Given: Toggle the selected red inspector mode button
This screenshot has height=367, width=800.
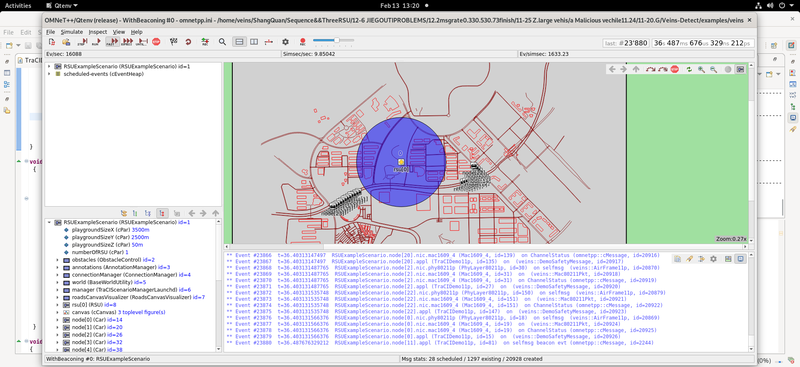Looking at the screenshot, I should [x=162, y=213].
